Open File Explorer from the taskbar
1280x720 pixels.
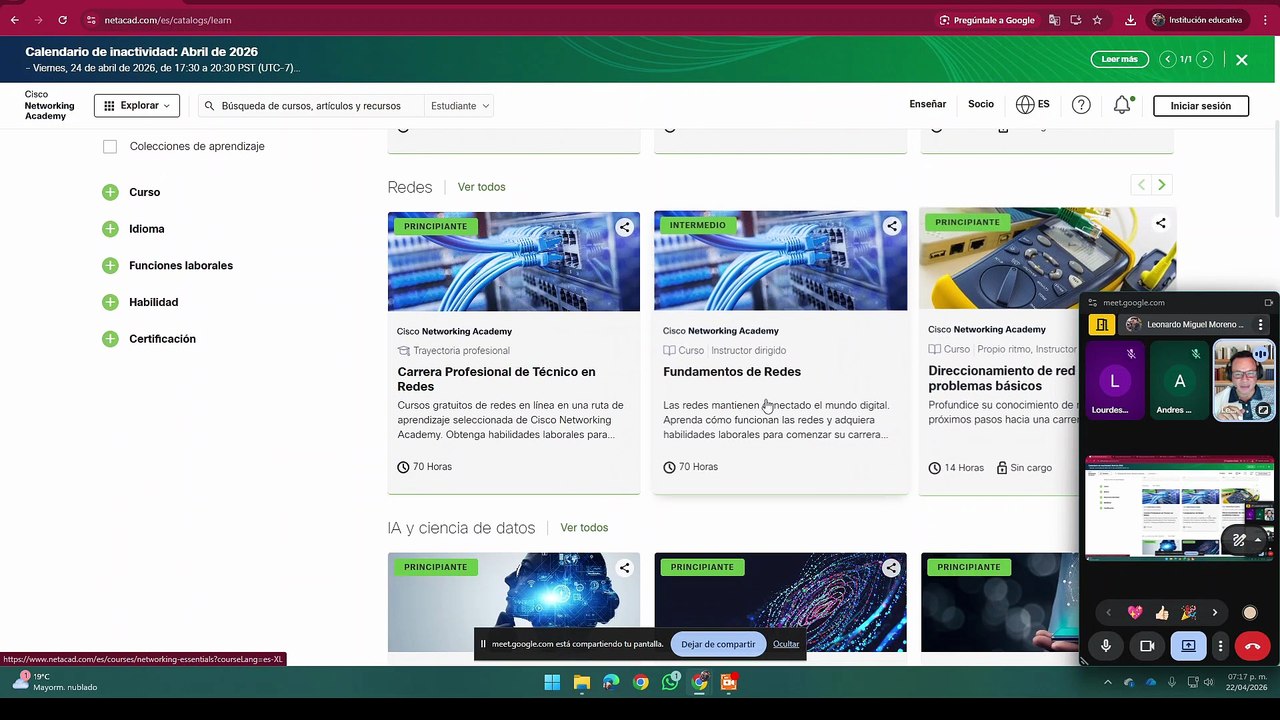(x=582, y=683)
